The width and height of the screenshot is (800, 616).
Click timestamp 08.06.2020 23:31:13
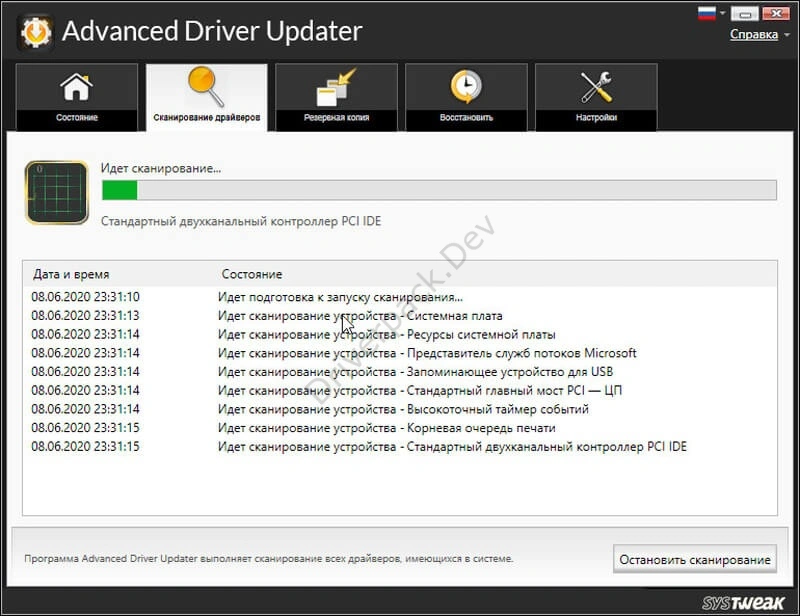[85, 316]
